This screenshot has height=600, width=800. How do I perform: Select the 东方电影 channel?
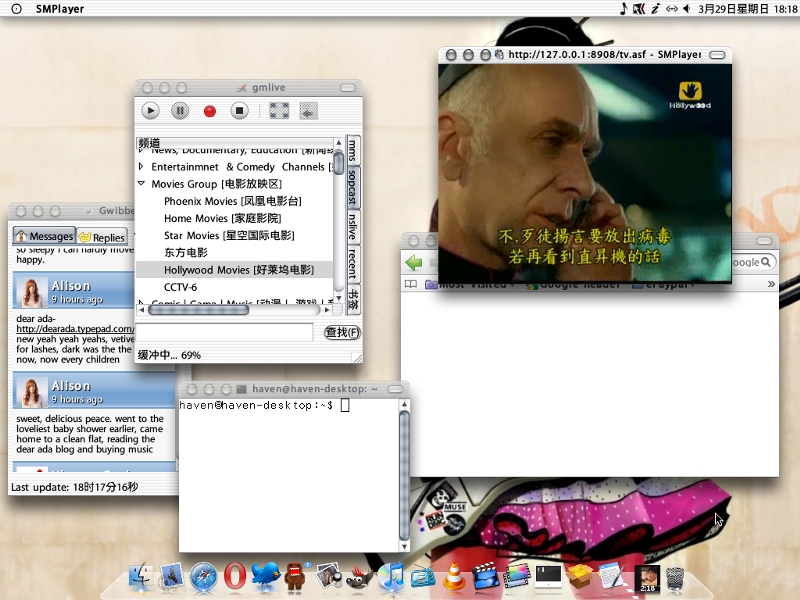click(186, 253)
